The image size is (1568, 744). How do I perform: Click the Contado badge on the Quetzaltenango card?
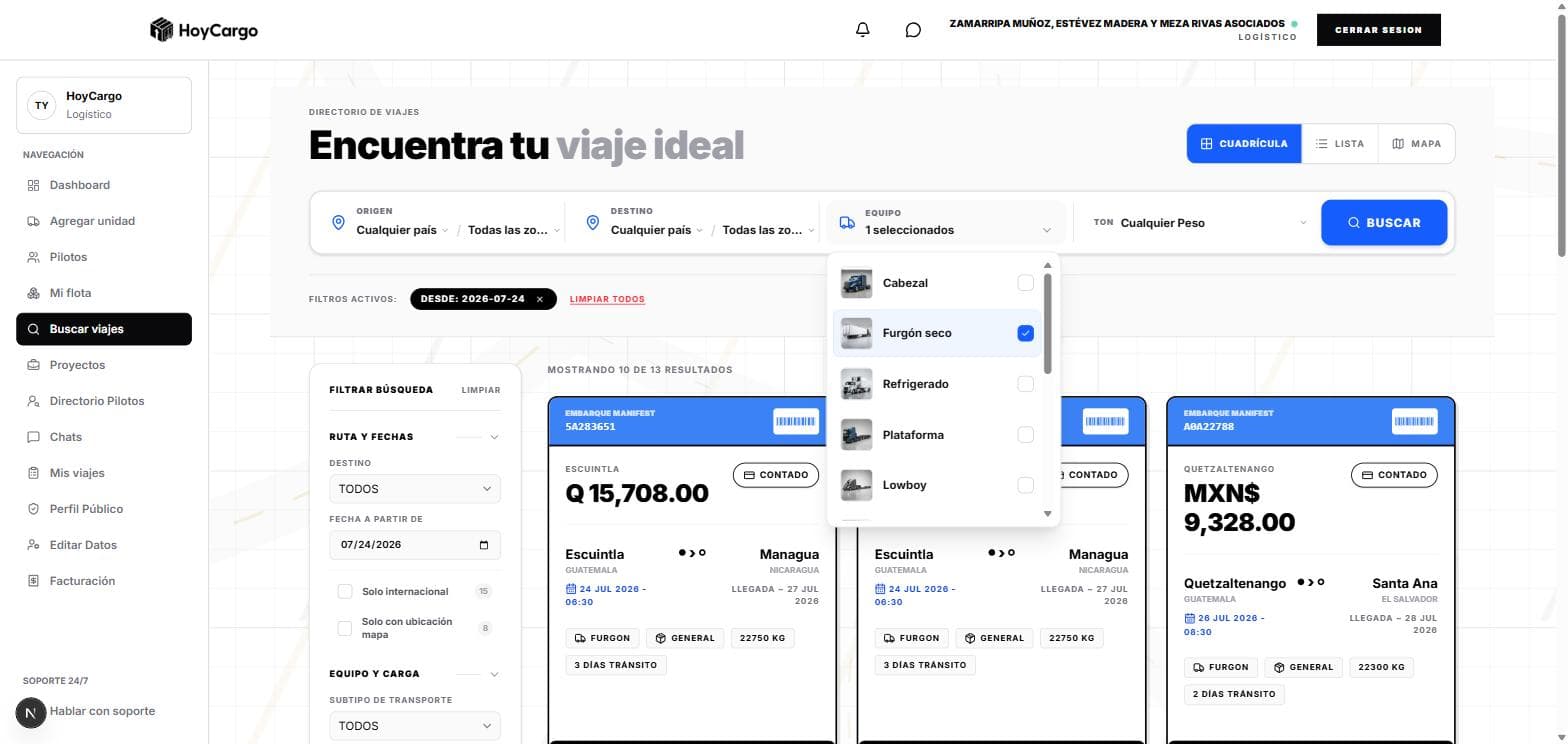[1394, 475]
